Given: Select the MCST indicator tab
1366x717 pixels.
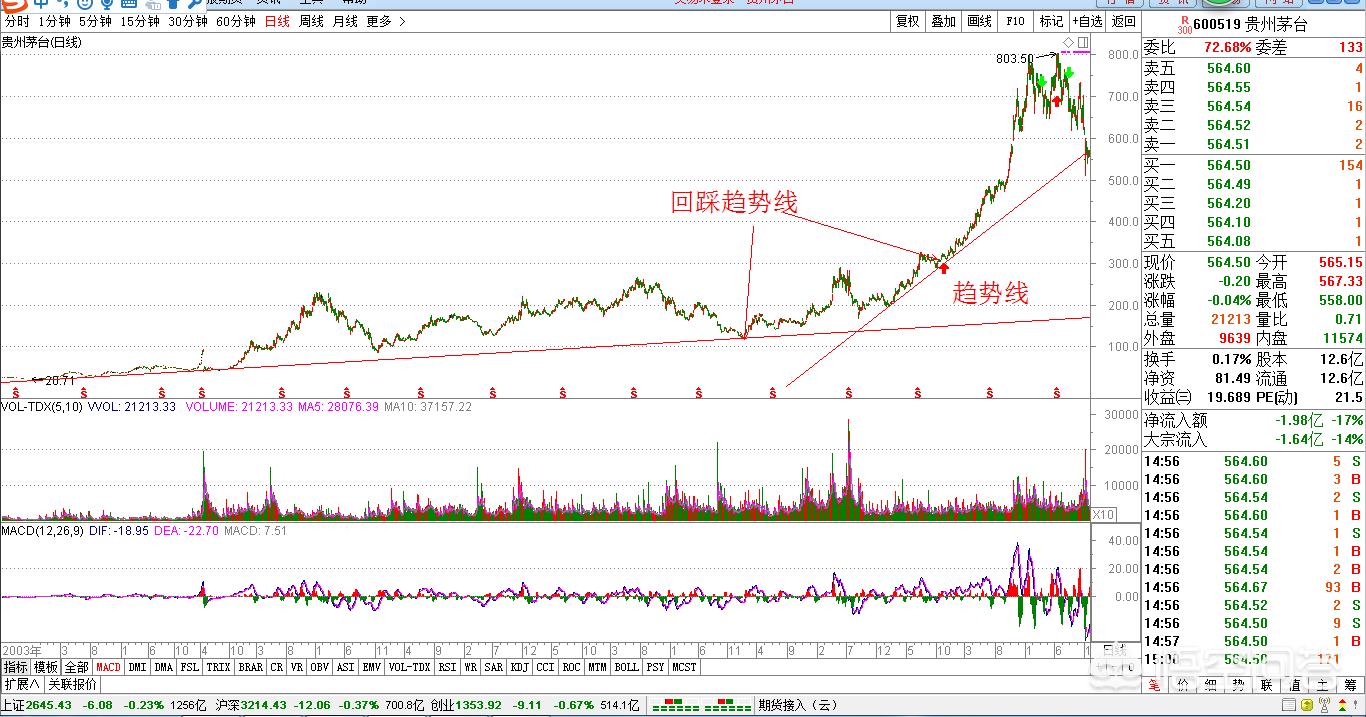Looking at the screenshot, I should [685, 667].
